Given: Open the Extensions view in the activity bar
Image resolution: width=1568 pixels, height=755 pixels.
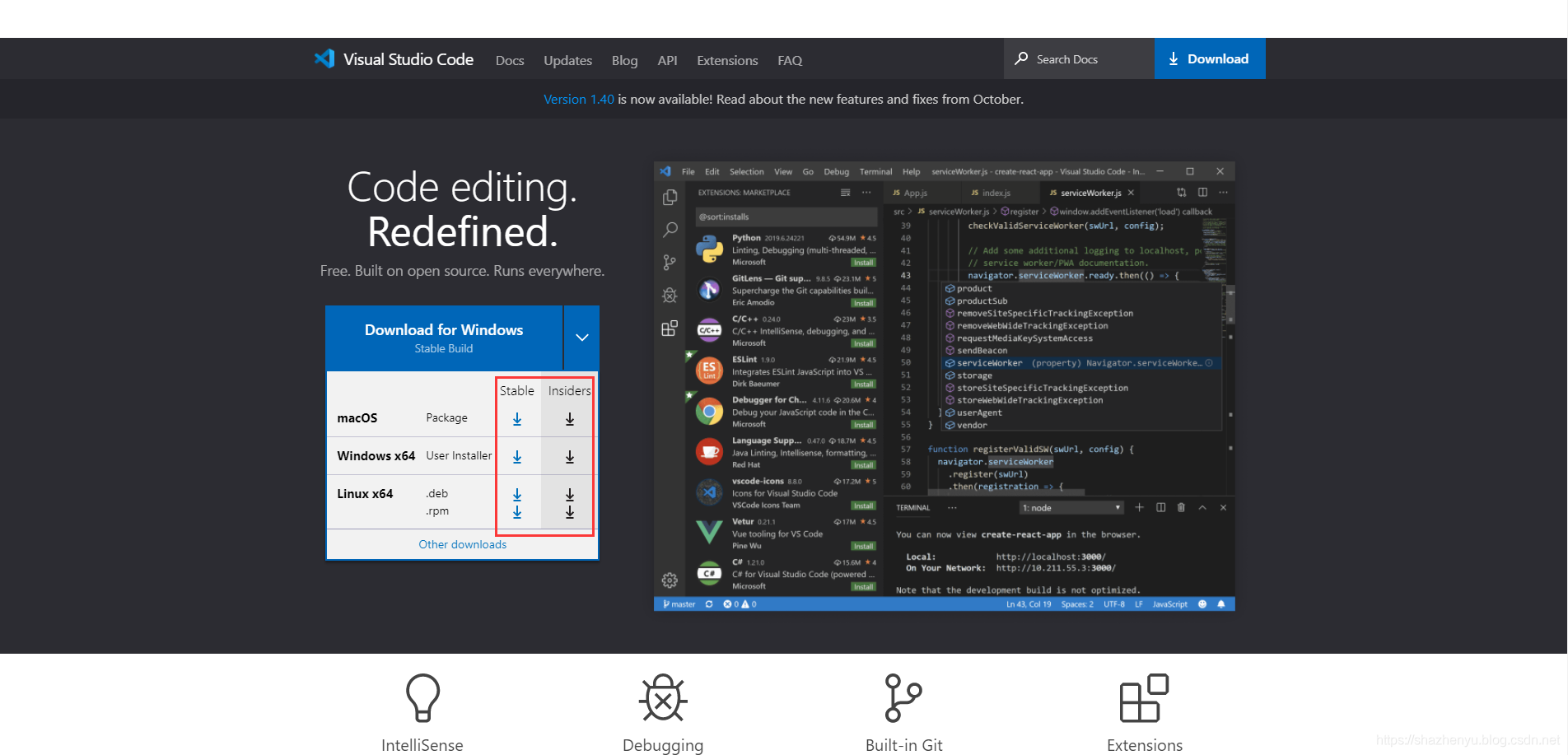Looking at the screenshot, I should pos(670,328).
